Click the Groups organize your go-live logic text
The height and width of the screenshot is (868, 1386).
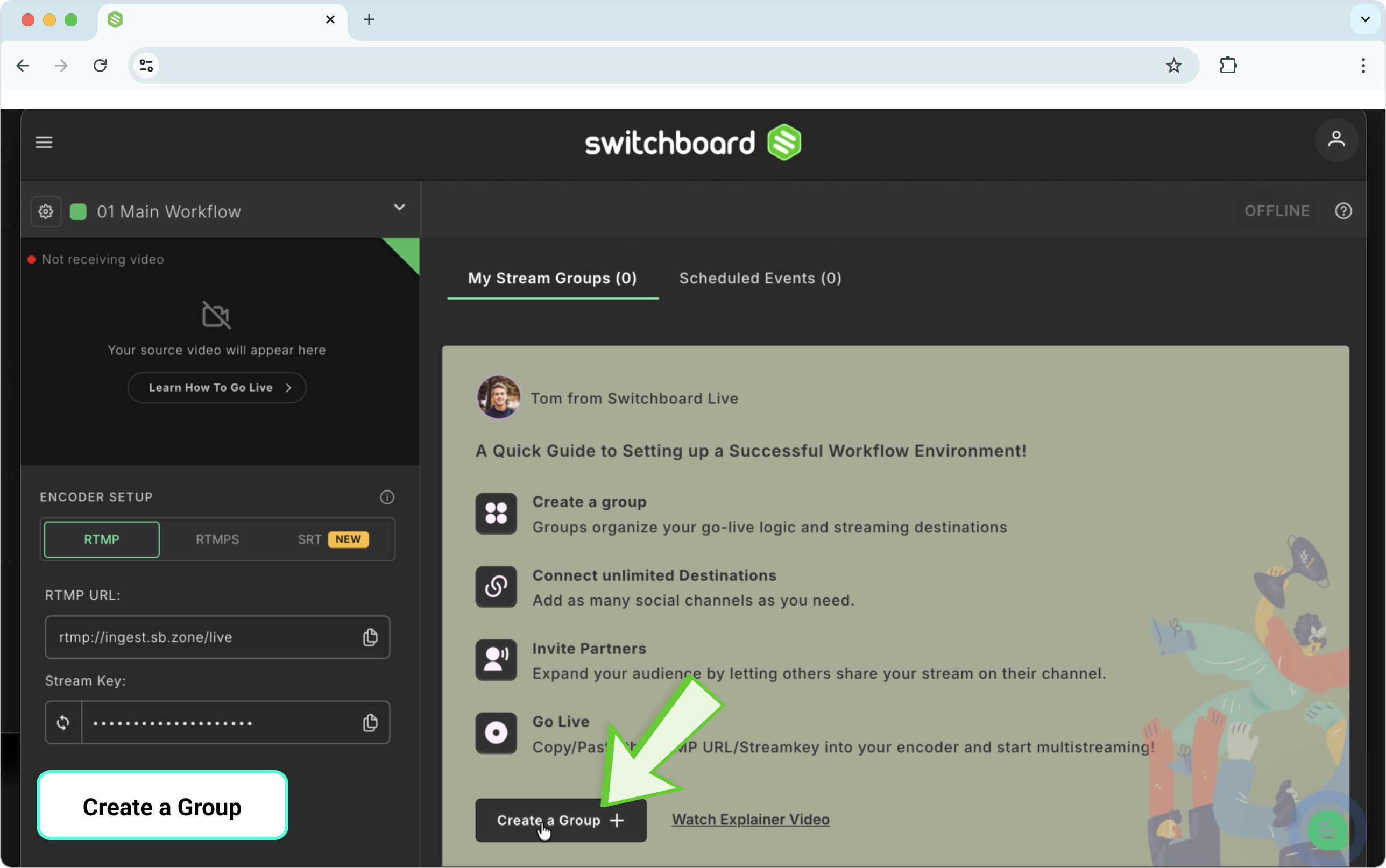(x=769, y=528)
